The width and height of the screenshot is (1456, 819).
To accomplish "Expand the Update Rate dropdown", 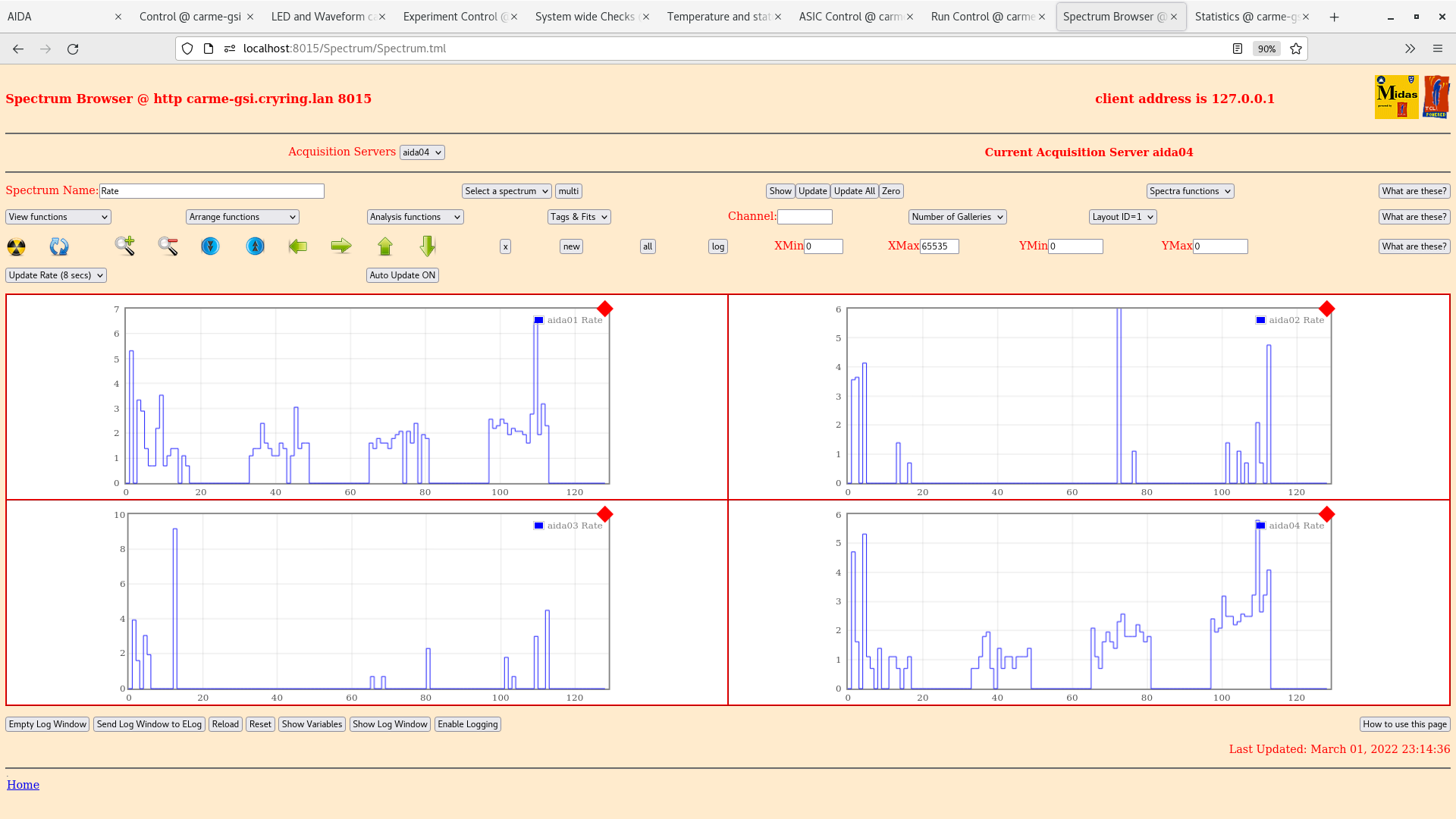I will pyautogui.click(x=56, y=275).
